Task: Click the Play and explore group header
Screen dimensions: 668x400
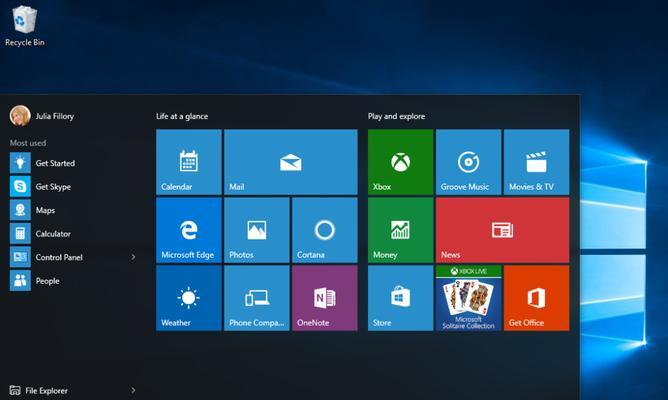Action: click(396, 116)
